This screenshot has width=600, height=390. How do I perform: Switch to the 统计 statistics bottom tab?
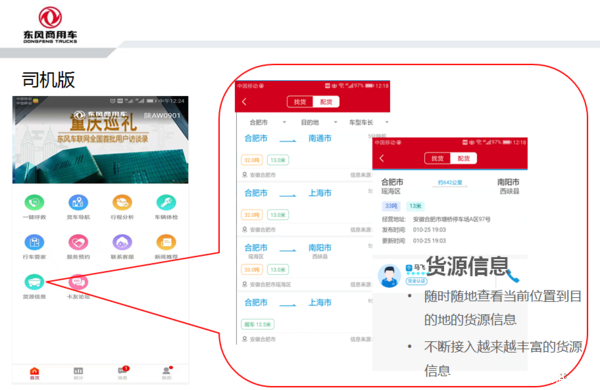coord(78,373)
